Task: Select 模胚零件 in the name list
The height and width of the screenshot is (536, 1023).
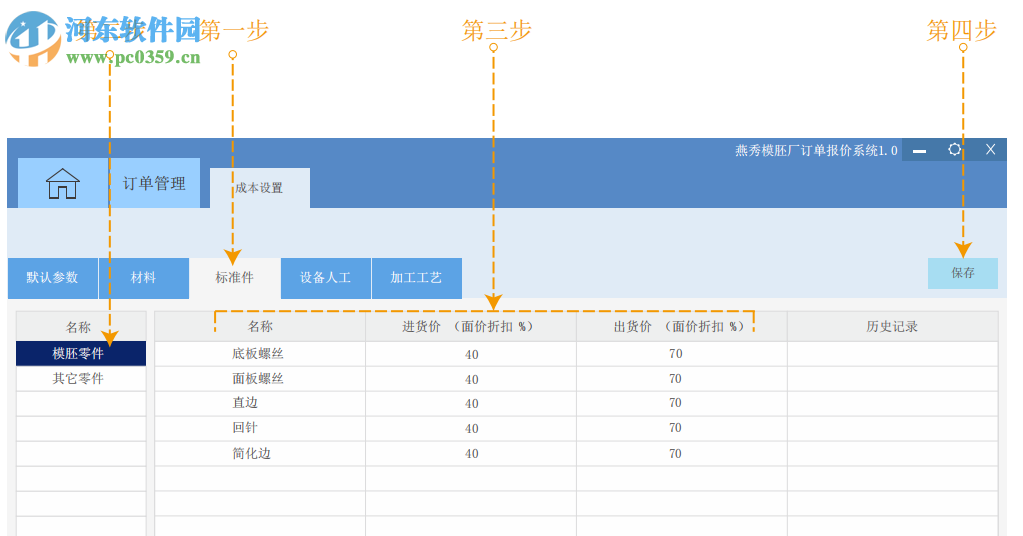Action: click(81, 353)
